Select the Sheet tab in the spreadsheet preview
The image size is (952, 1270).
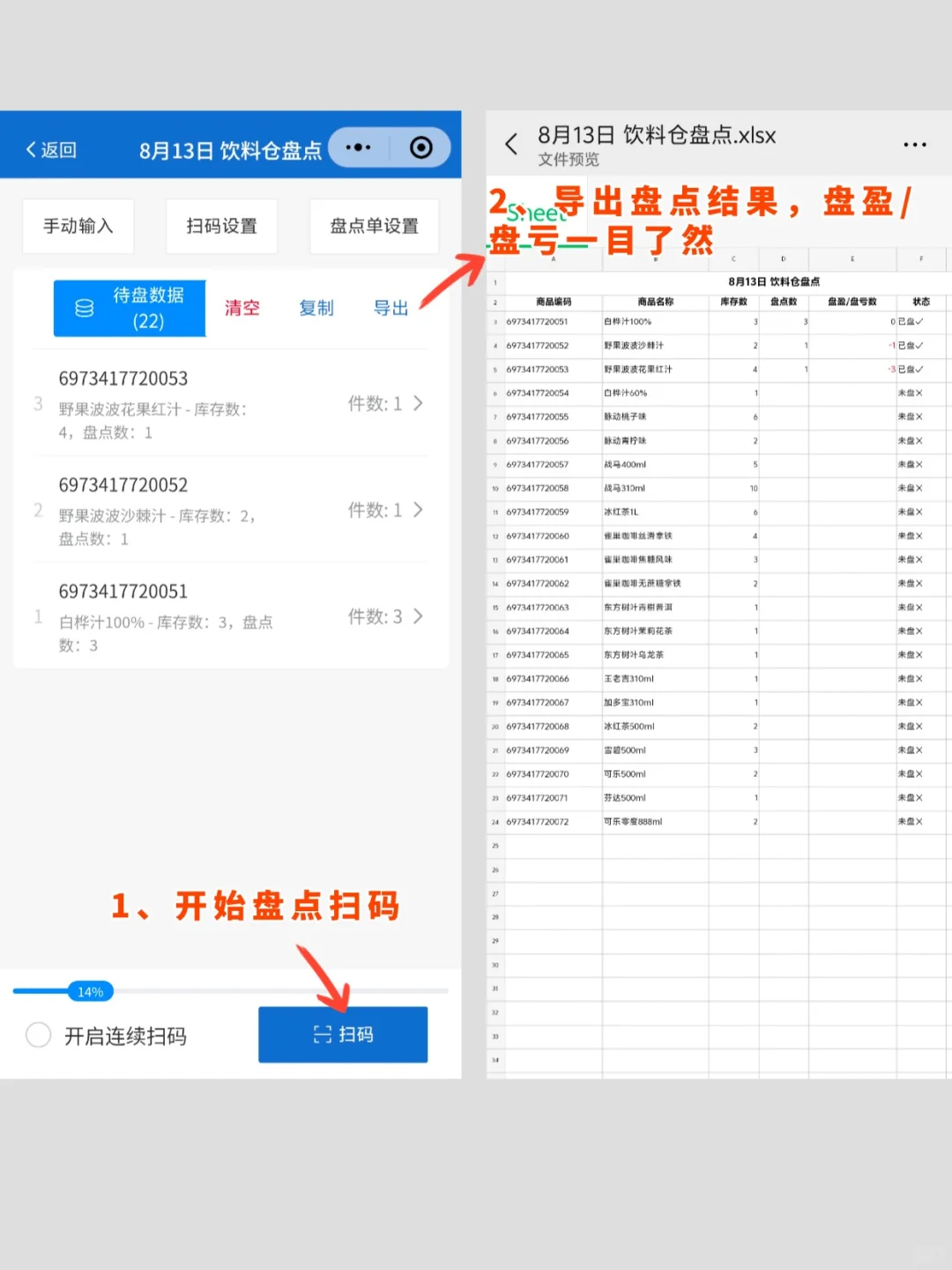click(538, 212)
